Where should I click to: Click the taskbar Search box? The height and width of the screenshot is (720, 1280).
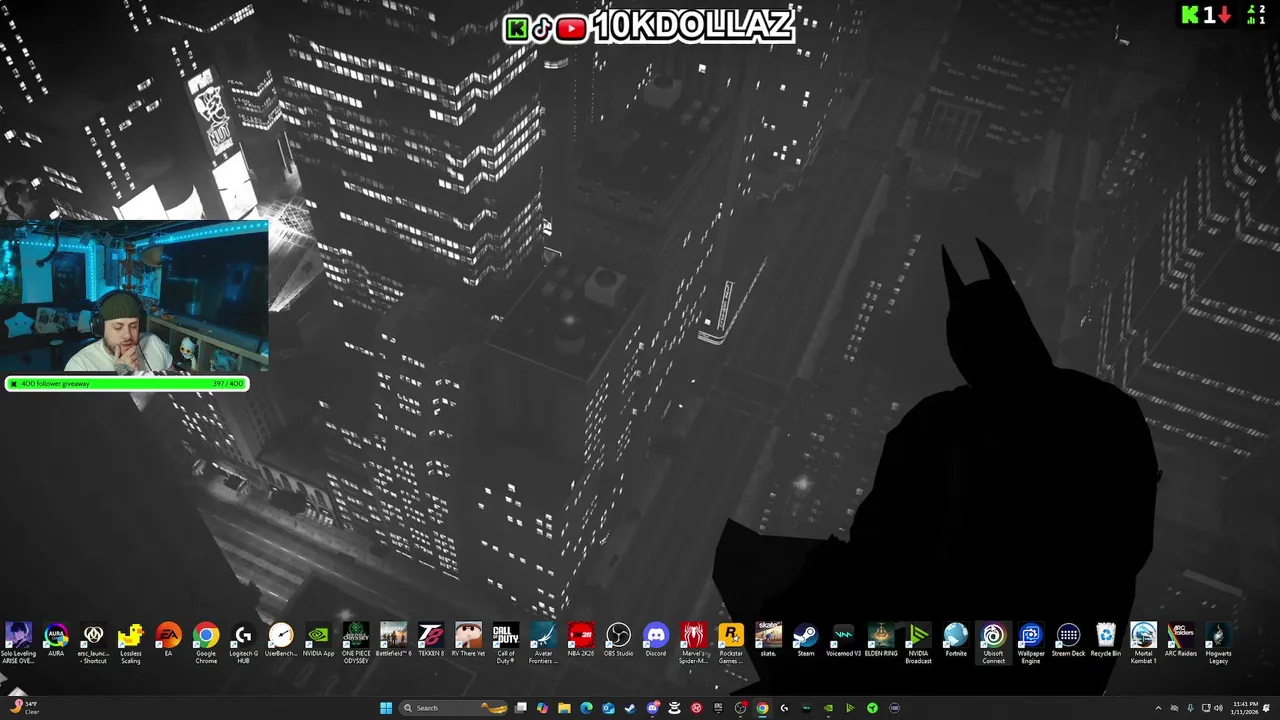click(453, 708)
